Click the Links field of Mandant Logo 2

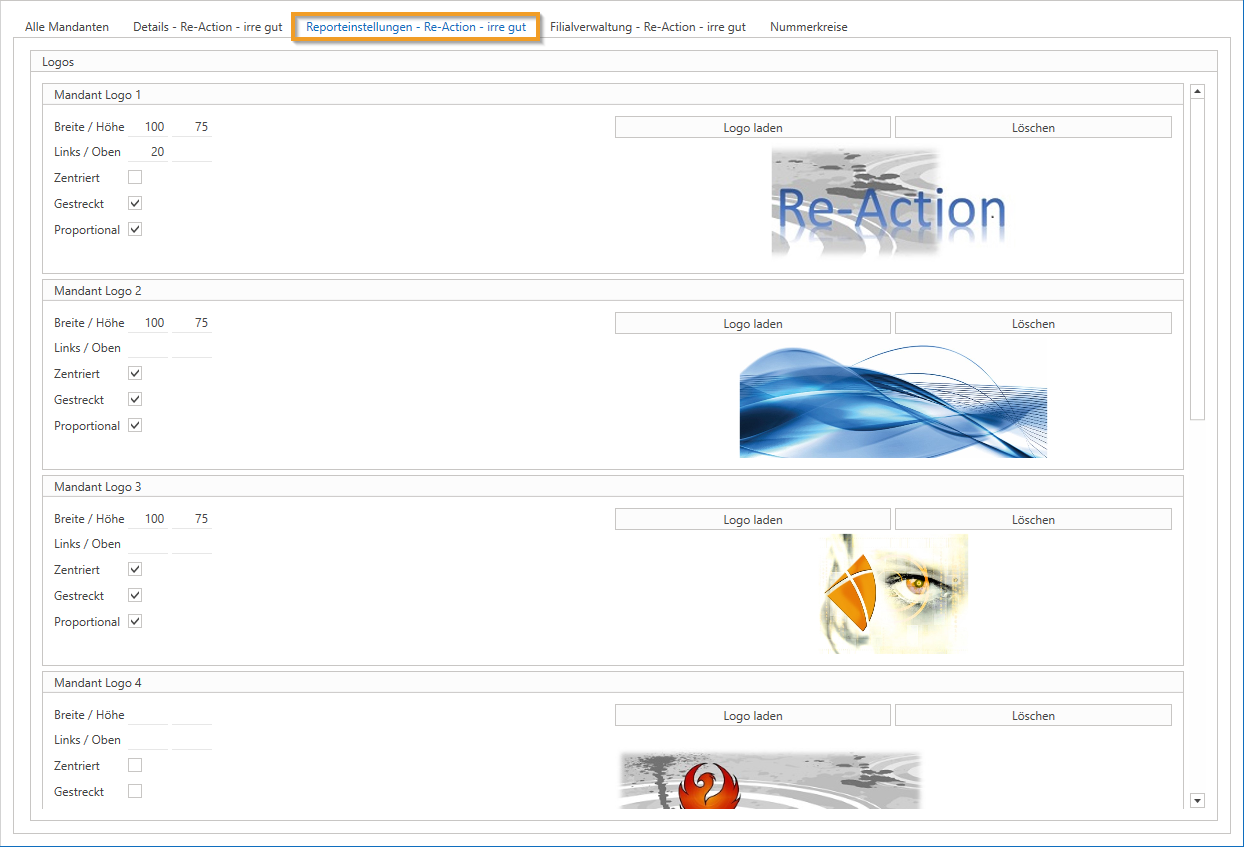[x=149, y=348]
